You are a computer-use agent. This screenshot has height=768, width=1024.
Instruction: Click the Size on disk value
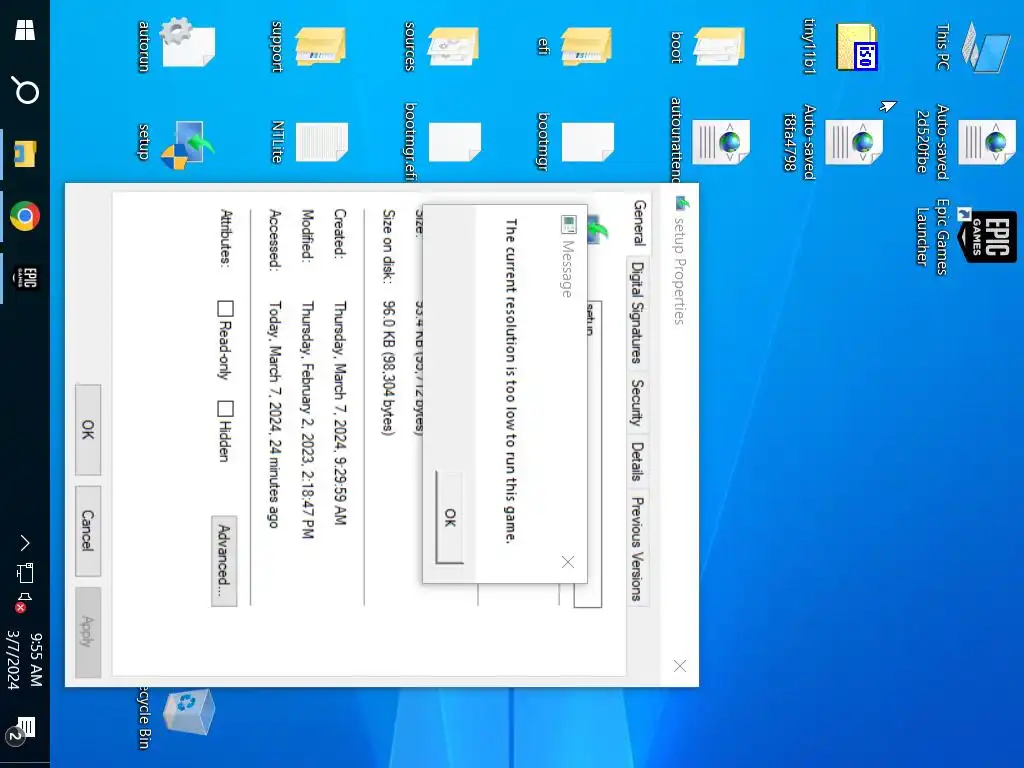(389, 367)
